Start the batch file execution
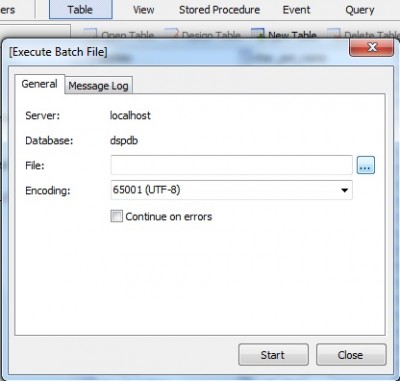 pos(273,355)
